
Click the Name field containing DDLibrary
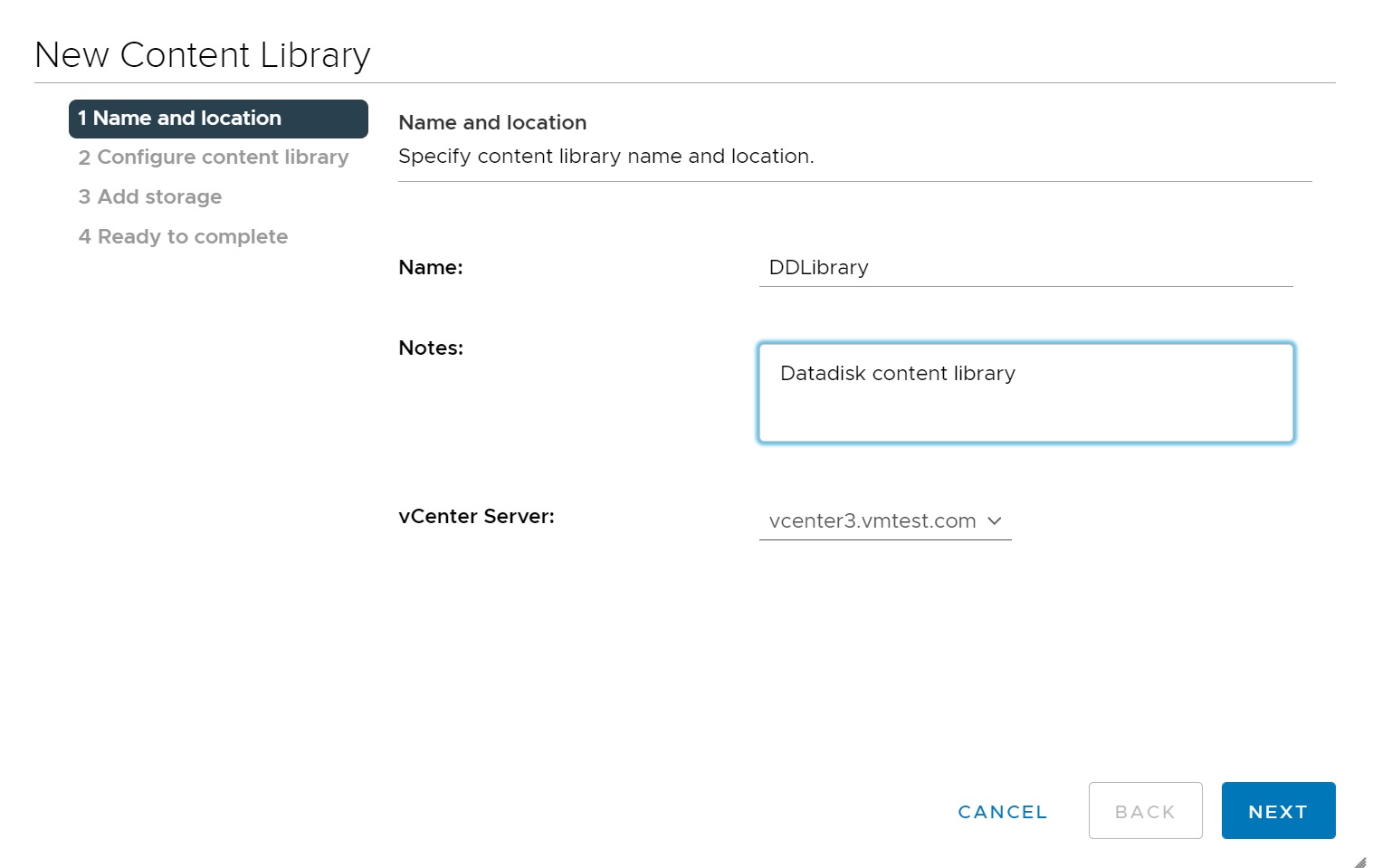1025,268
